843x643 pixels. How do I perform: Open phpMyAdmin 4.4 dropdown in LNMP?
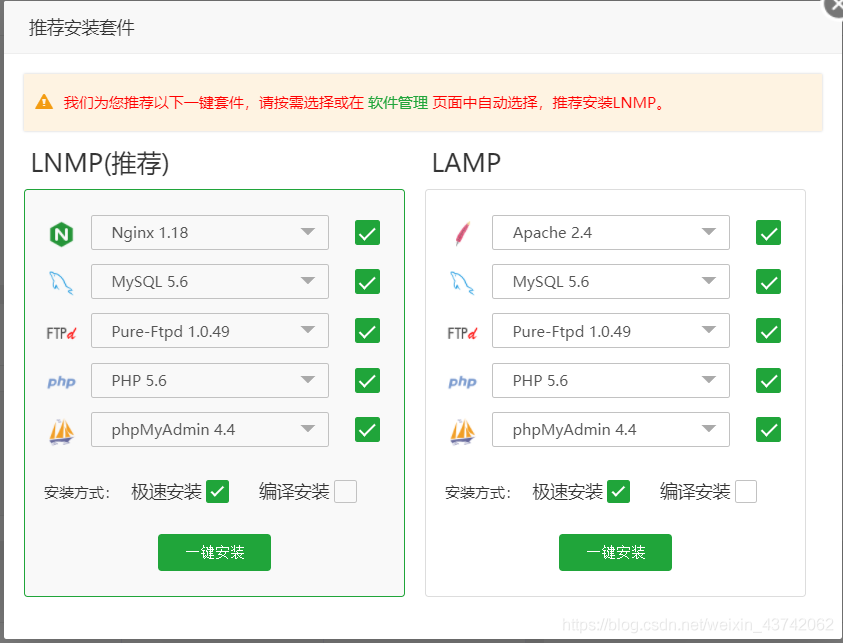point(210,430)
